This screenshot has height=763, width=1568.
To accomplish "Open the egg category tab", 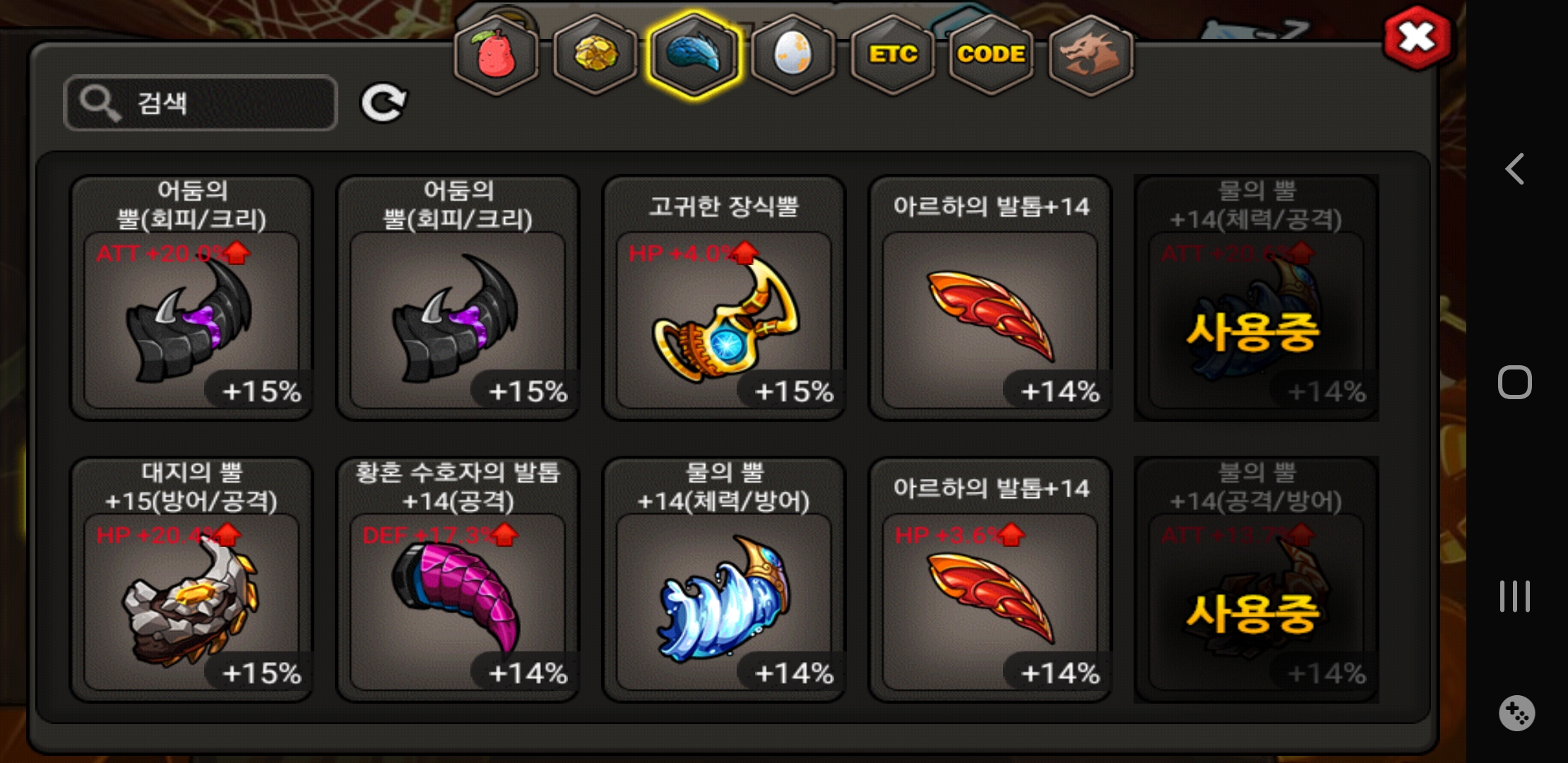I will tap(793, 54).
